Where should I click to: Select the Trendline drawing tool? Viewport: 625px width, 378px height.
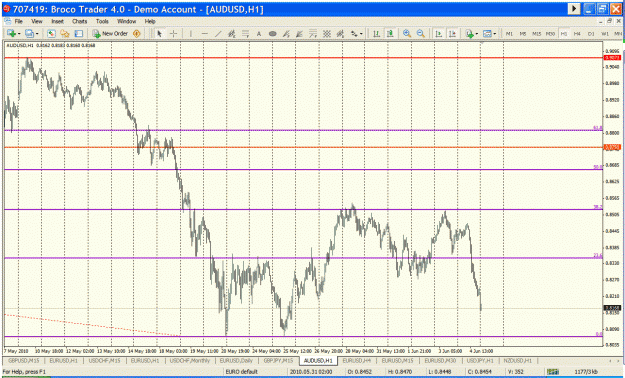coord(218,34)
